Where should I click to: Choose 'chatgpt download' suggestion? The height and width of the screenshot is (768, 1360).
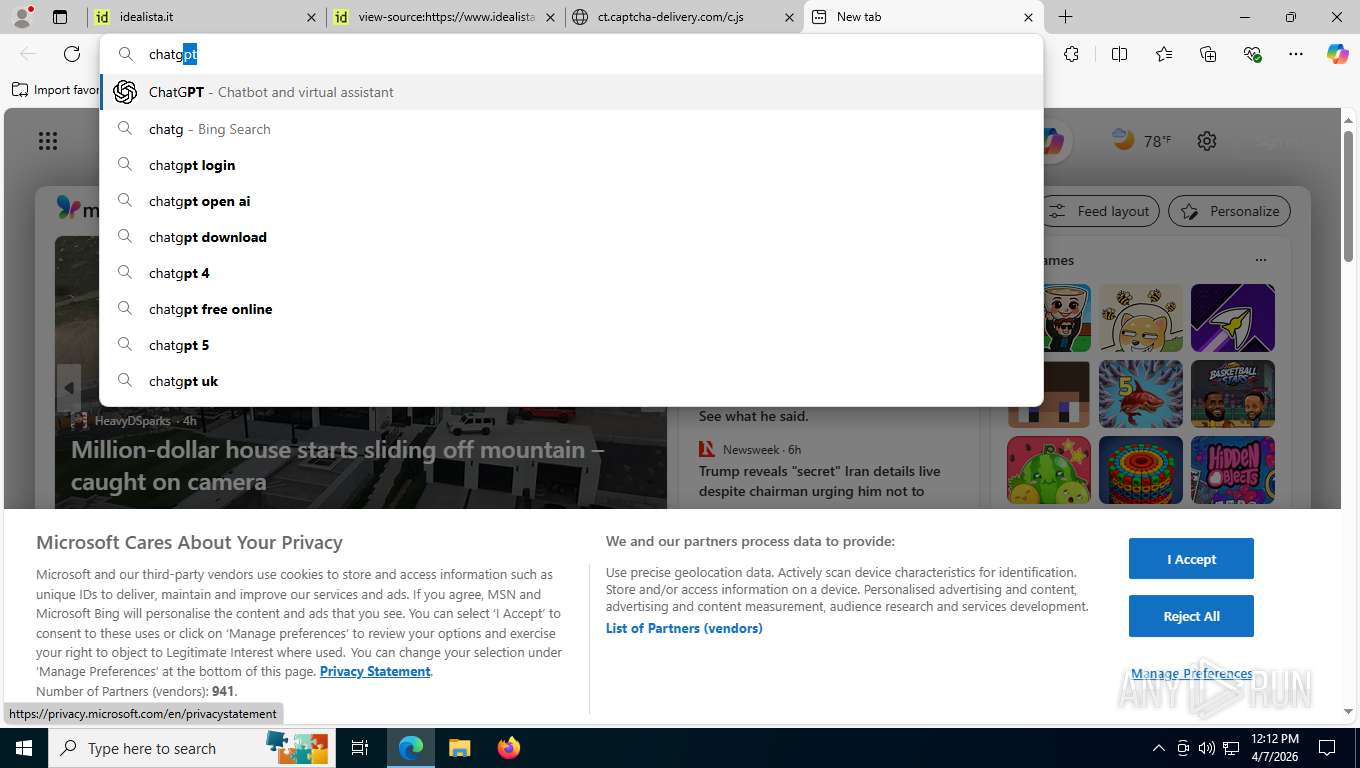pyautogui.click(x=571, y=237)
